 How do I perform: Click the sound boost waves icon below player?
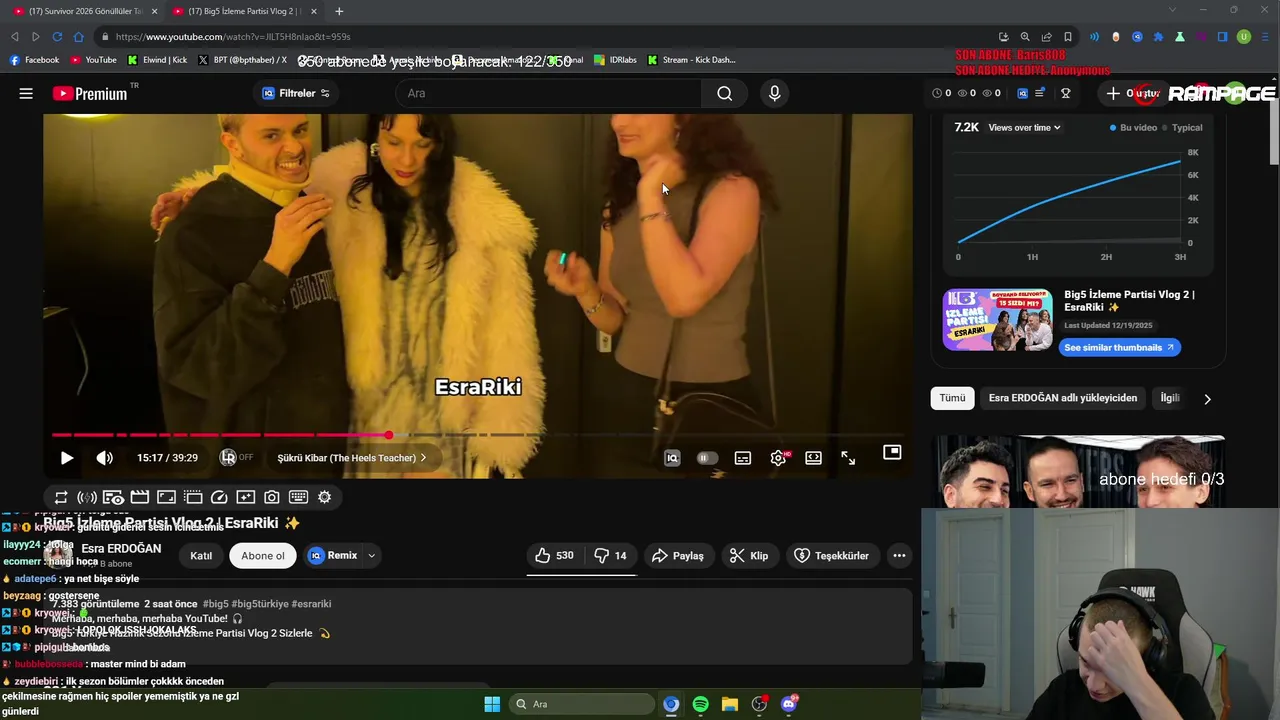click(x=87, y=497)
